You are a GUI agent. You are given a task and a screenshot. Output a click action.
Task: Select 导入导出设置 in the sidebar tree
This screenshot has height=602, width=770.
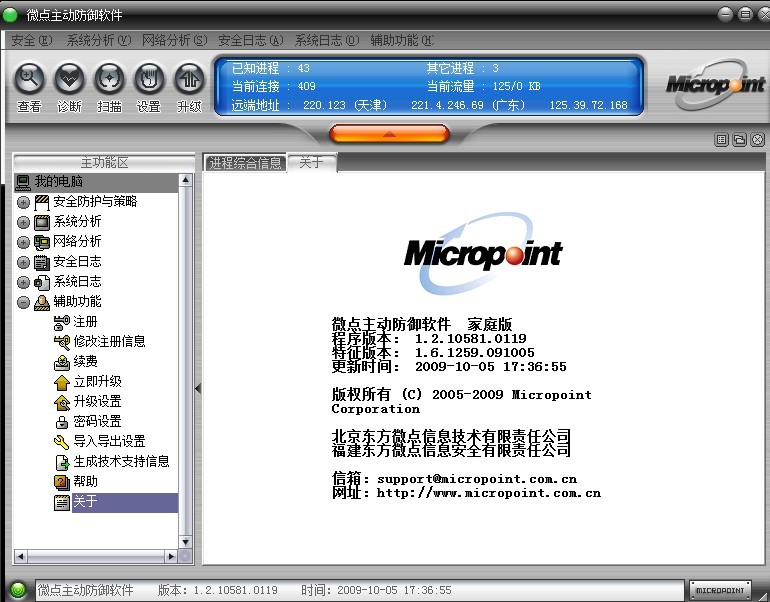[109, 441]
